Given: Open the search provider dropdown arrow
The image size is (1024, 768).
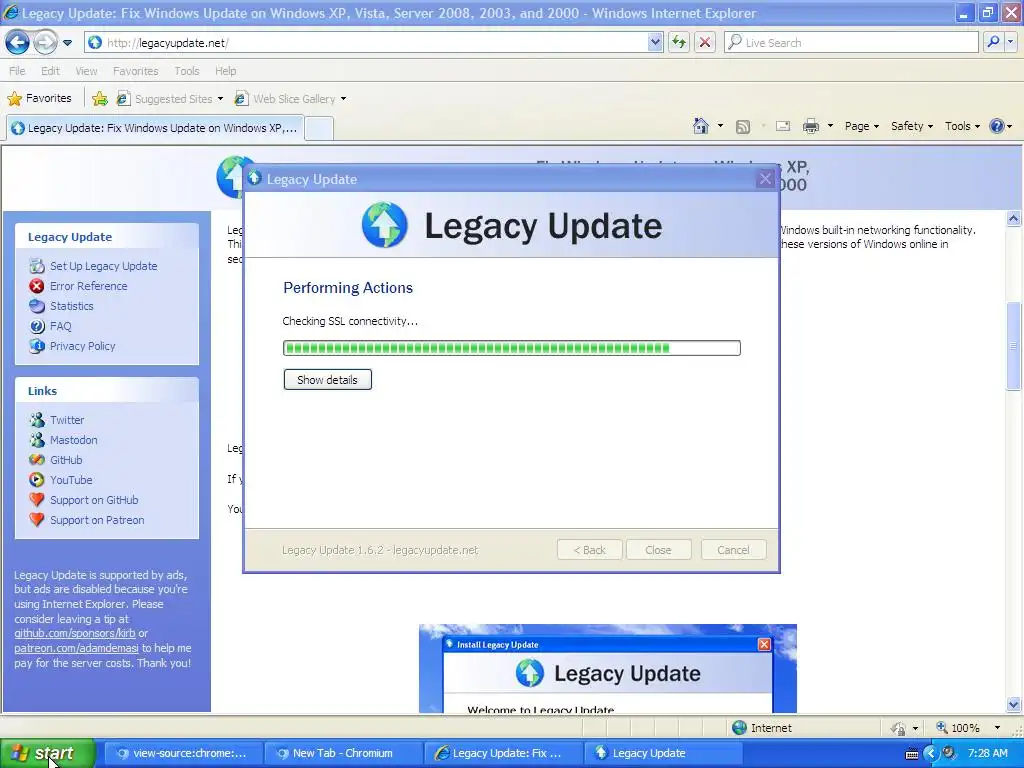Looking at the screenshot, I should coord(1010,42).
